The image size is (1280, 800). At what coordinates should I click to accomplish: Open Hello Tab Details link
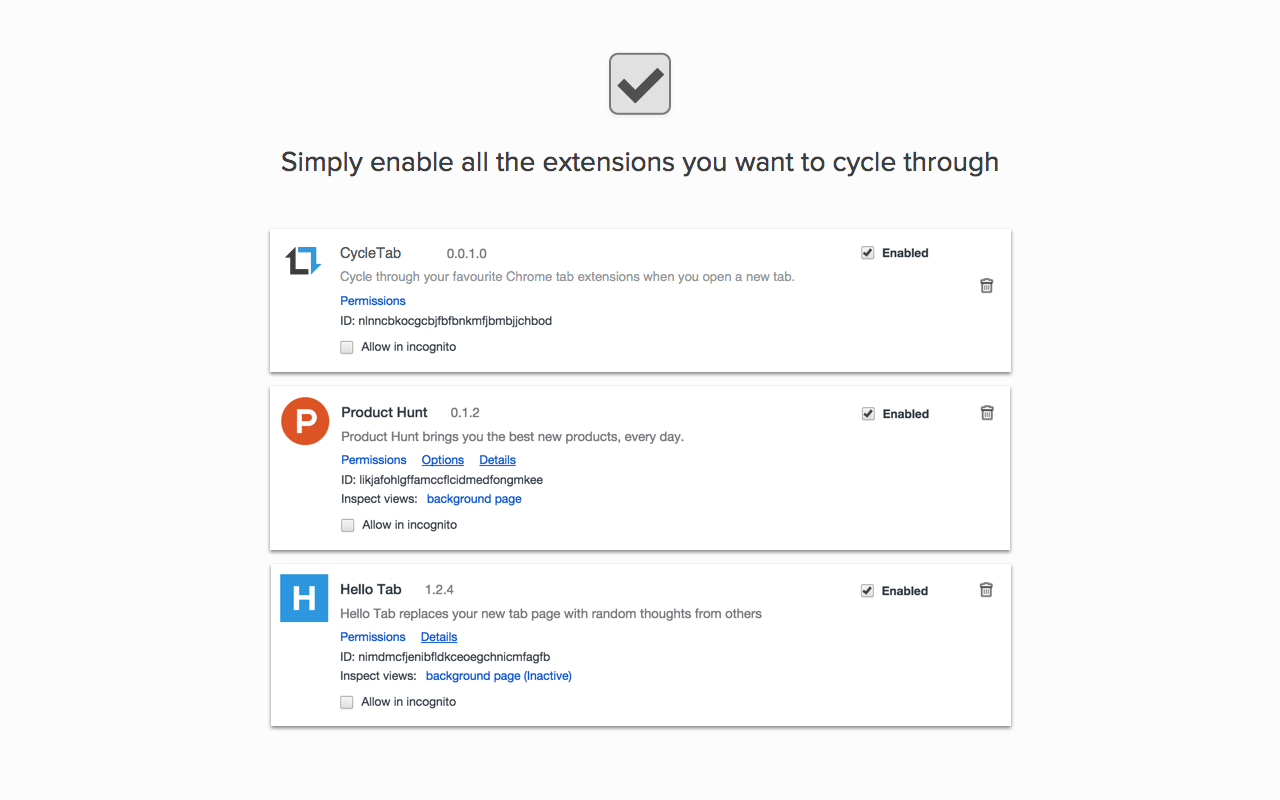point(439,637)
